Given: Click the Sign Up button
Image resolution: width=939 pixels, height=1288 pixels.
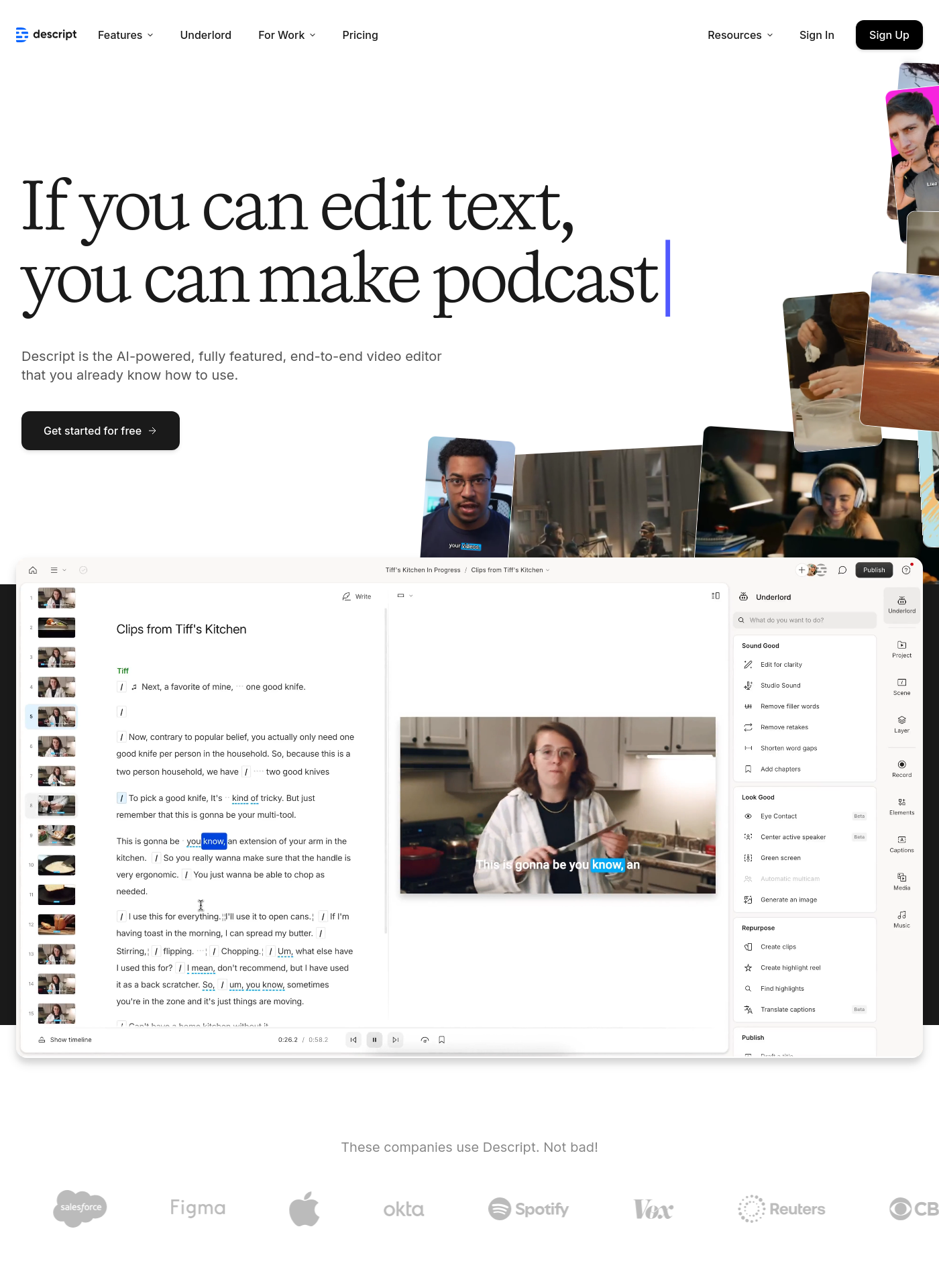Looking at the screenshot, I should coord(889,35).
